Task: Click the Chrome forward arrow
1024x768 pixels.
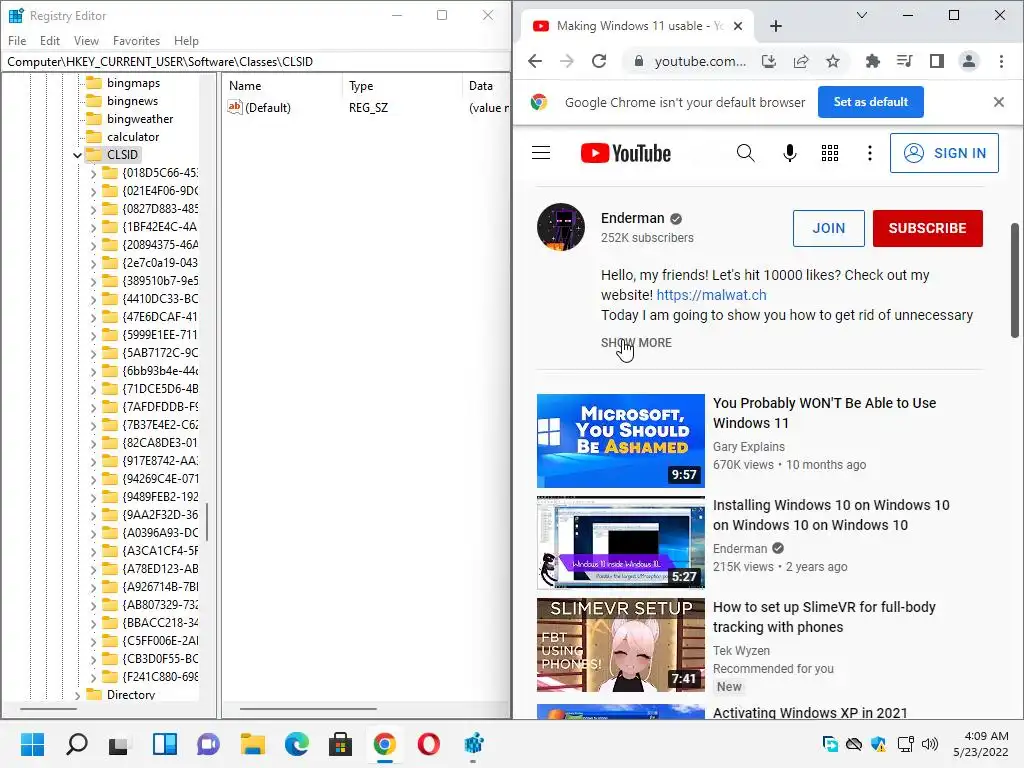Action: tap(567, 61)
